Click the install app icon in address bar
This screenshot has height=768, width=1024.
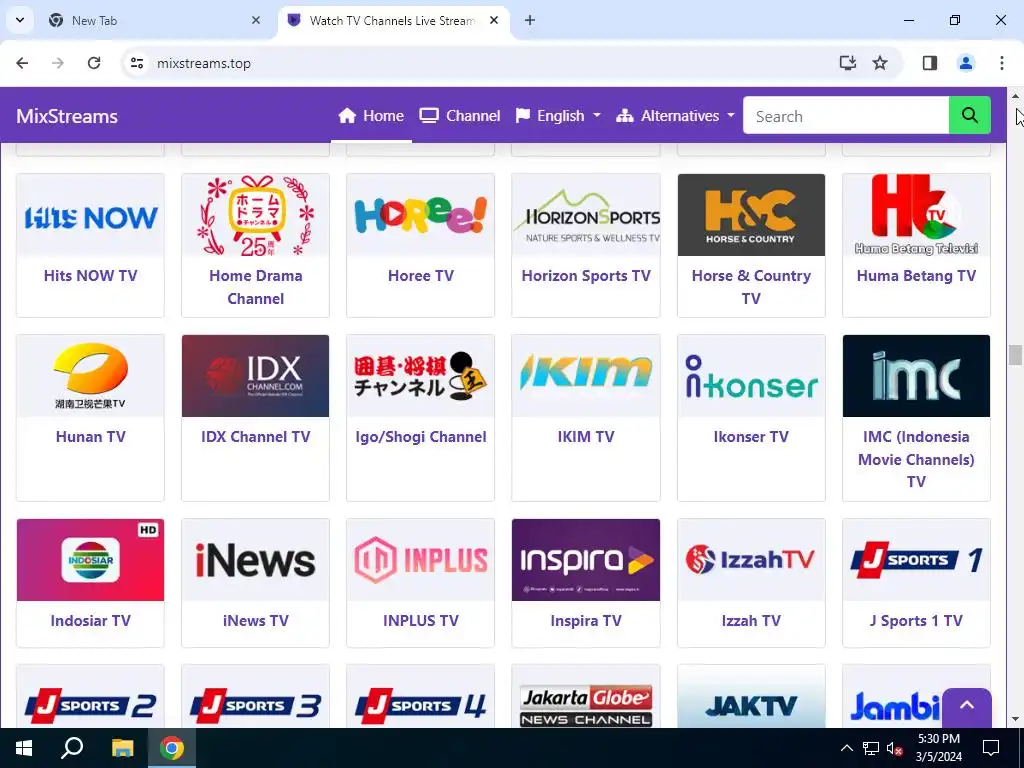tap(848, 63)
